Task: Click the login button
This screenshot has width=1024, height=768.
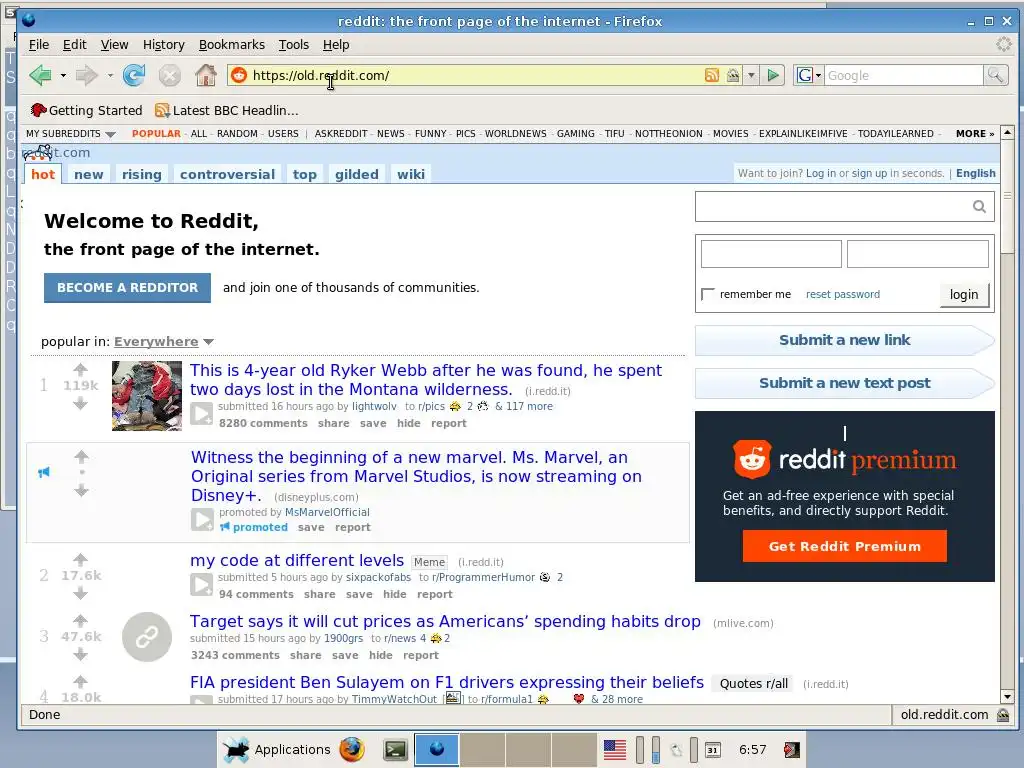Action: (964, 295)
